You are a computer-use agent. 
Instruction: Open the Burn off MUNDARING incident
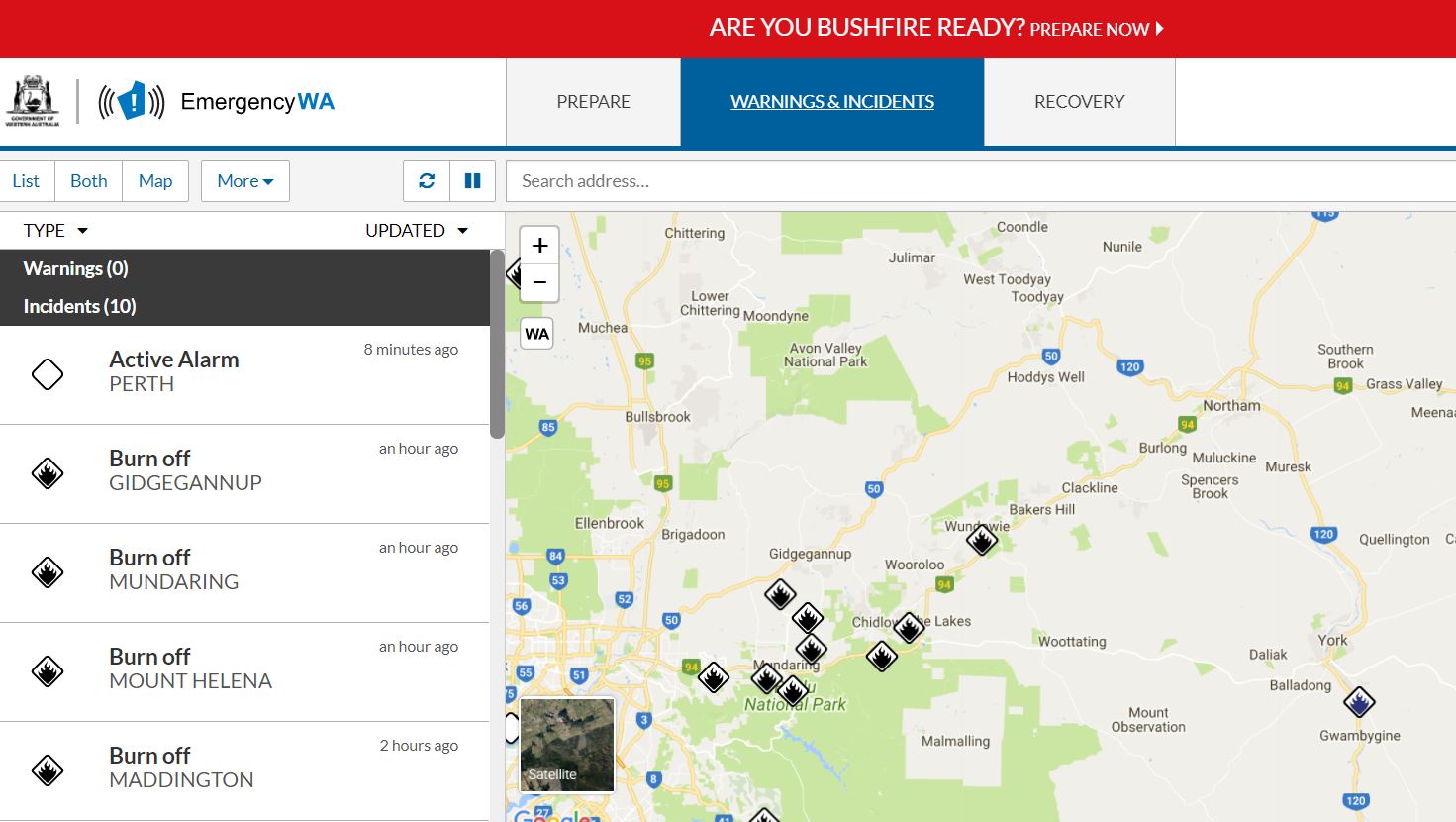point(244,572)
